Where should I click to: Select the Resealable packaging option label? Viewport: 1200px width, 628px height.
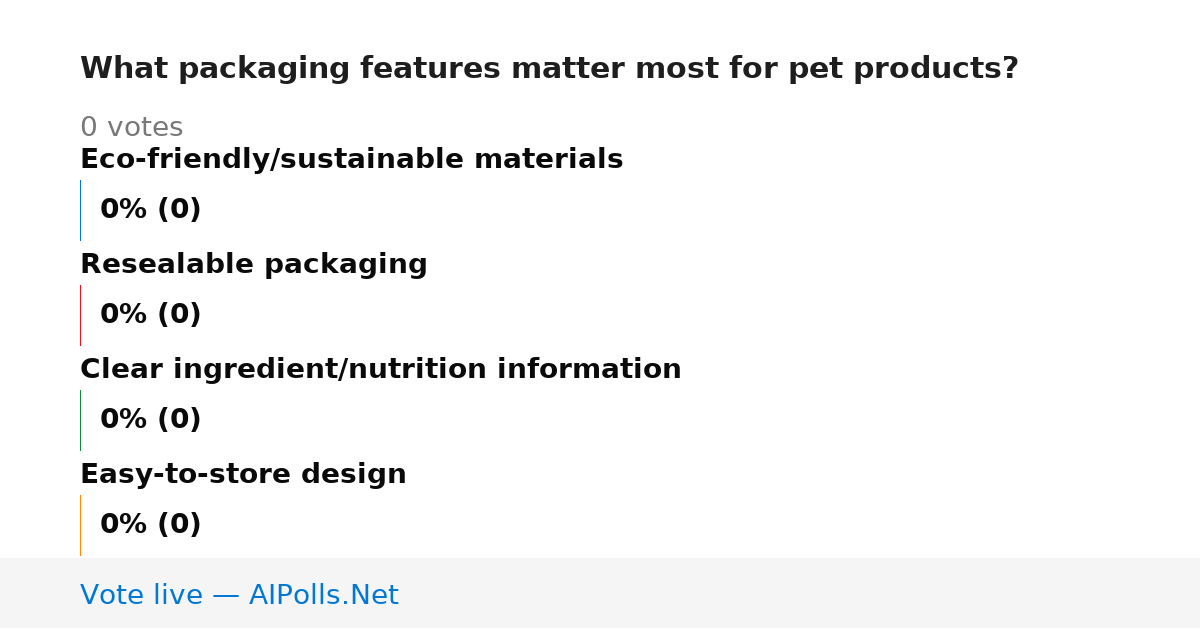(253, 264)
